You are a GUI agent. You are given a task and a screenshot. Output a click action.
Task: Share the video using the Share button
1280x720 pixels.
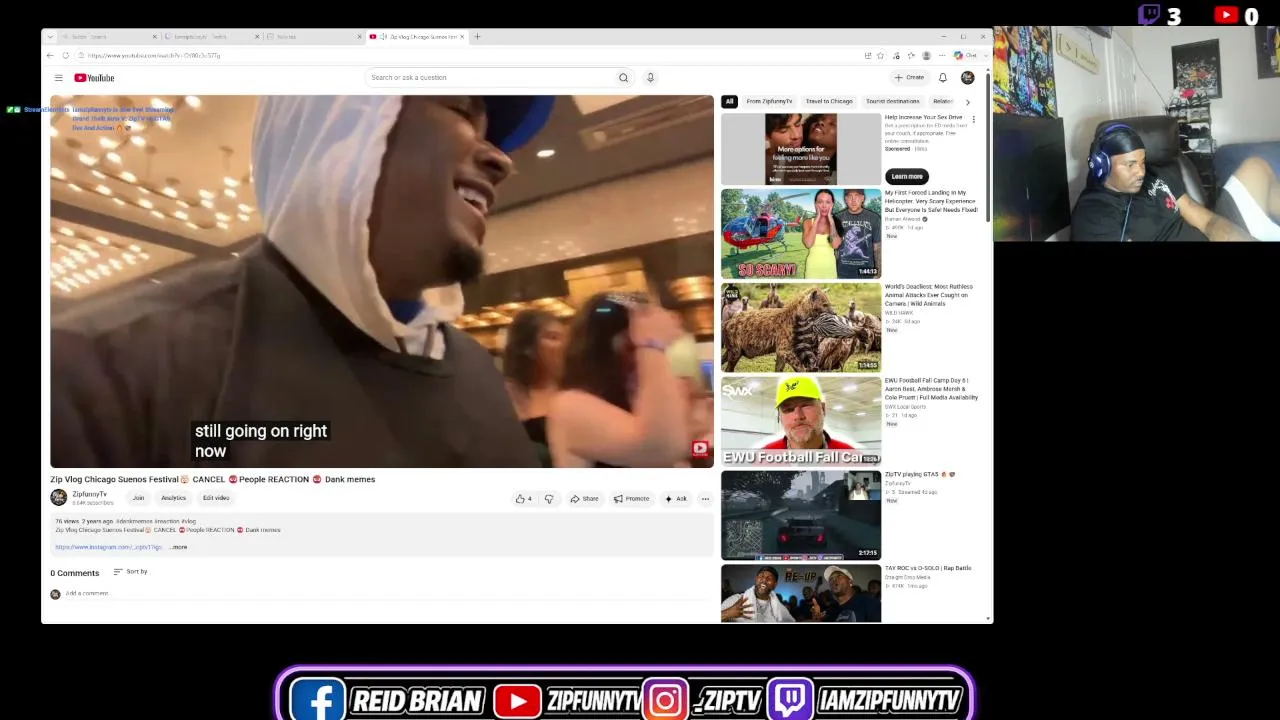click(x=584, y=499)
